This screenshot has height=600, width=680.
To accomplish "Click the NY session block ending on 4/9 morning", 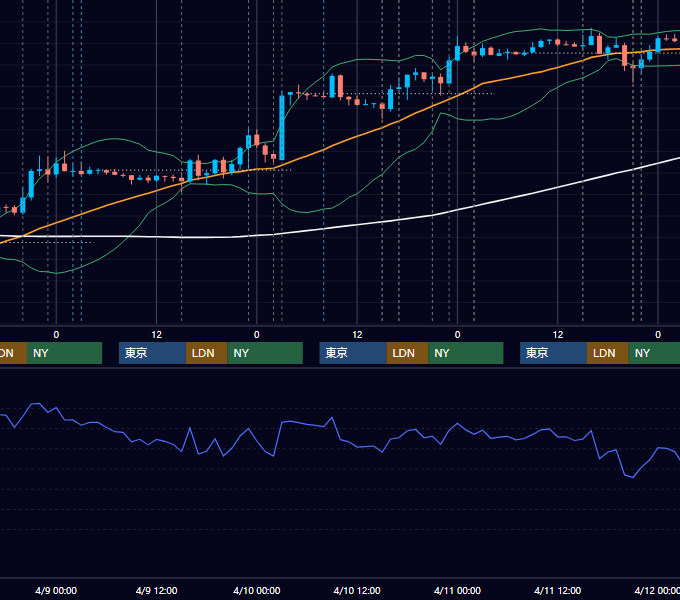I will (x=64, y=353).
